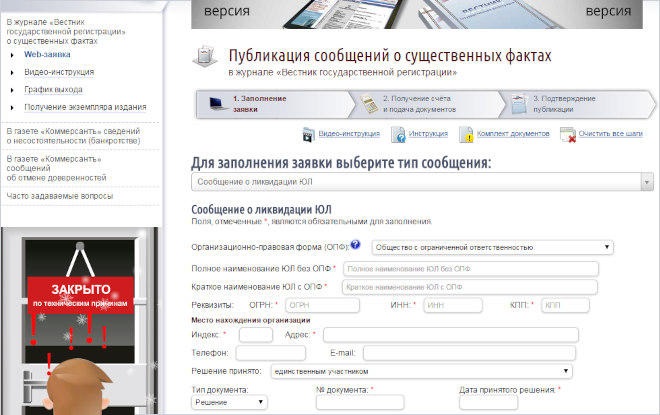Expand the organizational-legal form dropdown
Screen dimensions: 660x415
(x=492, y=247)
